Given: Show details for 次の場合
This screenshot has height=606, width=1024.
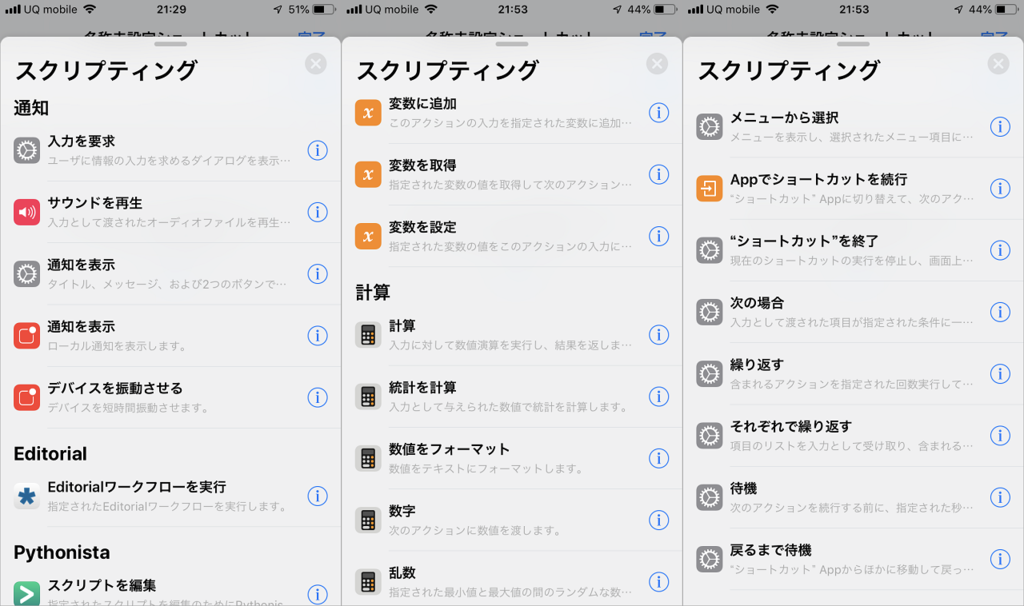Looking at the screenshot, I should pyautogui.click(x=1000, y=312).
